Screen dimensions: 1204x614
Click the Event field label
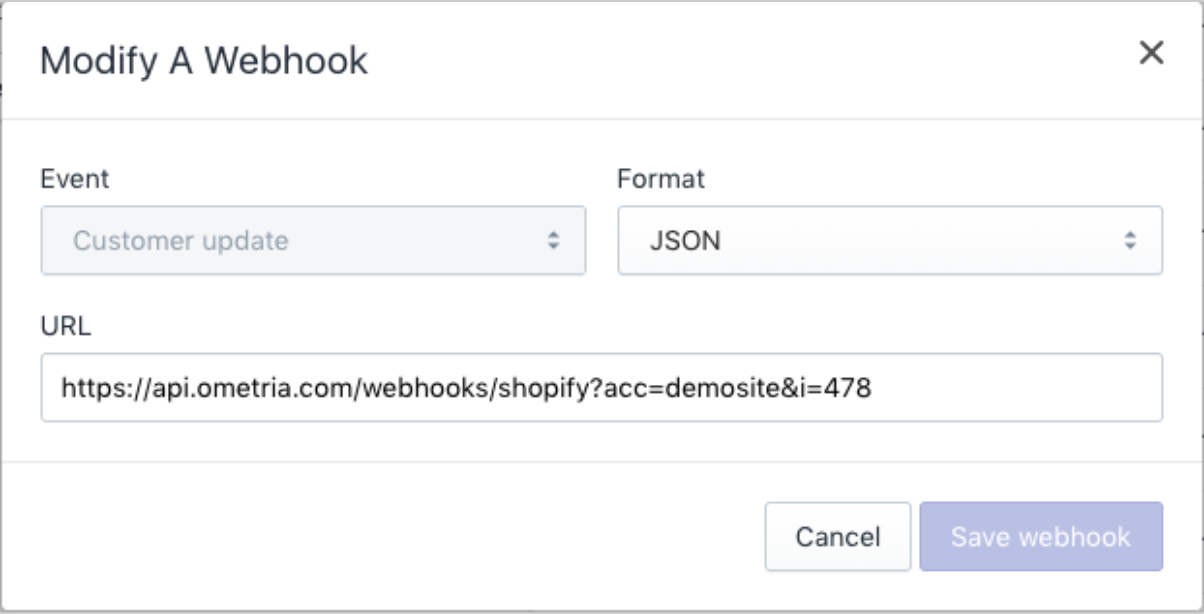75,179
